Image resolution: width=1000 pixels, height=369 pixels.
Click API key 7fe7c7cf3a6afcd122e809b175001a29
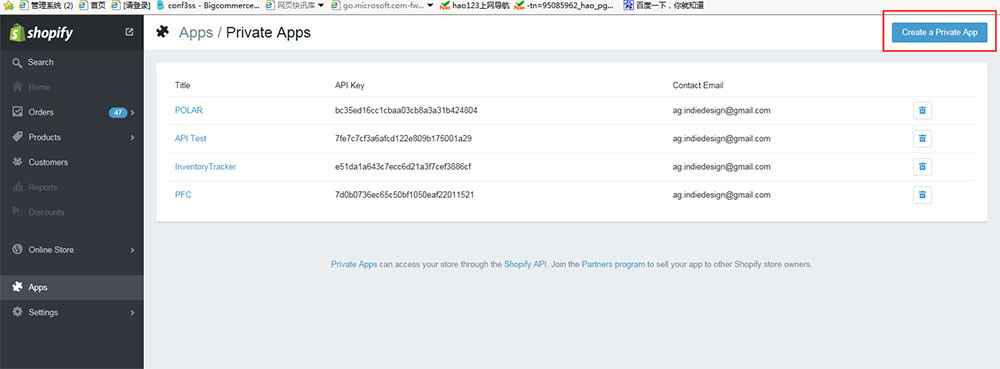(x=403, y=138)
